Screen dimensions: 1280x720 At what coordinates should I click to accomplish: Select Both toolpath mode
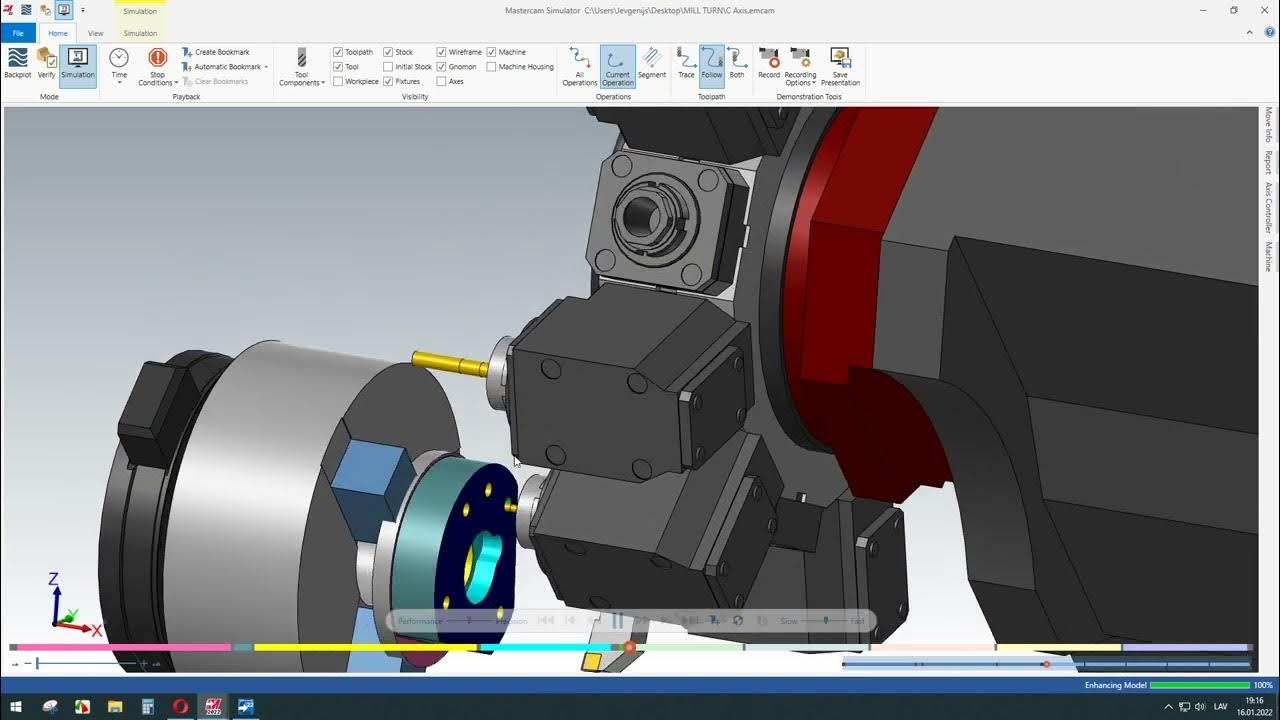[x=737, y=62]
